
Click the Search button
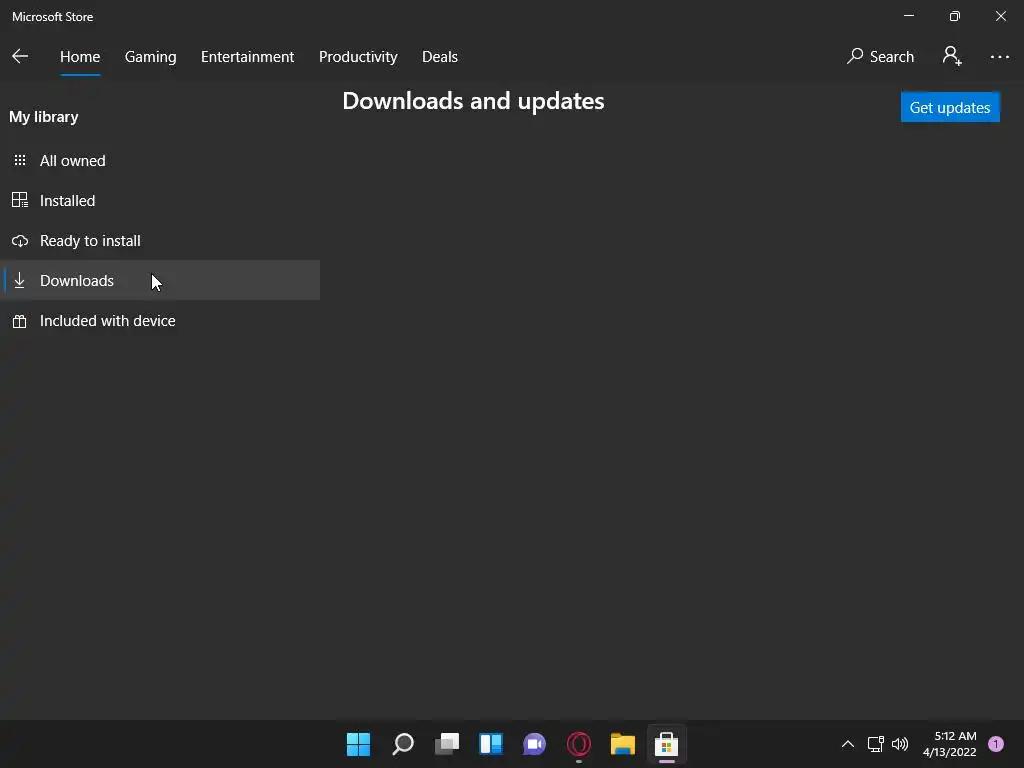click(880, 57)
